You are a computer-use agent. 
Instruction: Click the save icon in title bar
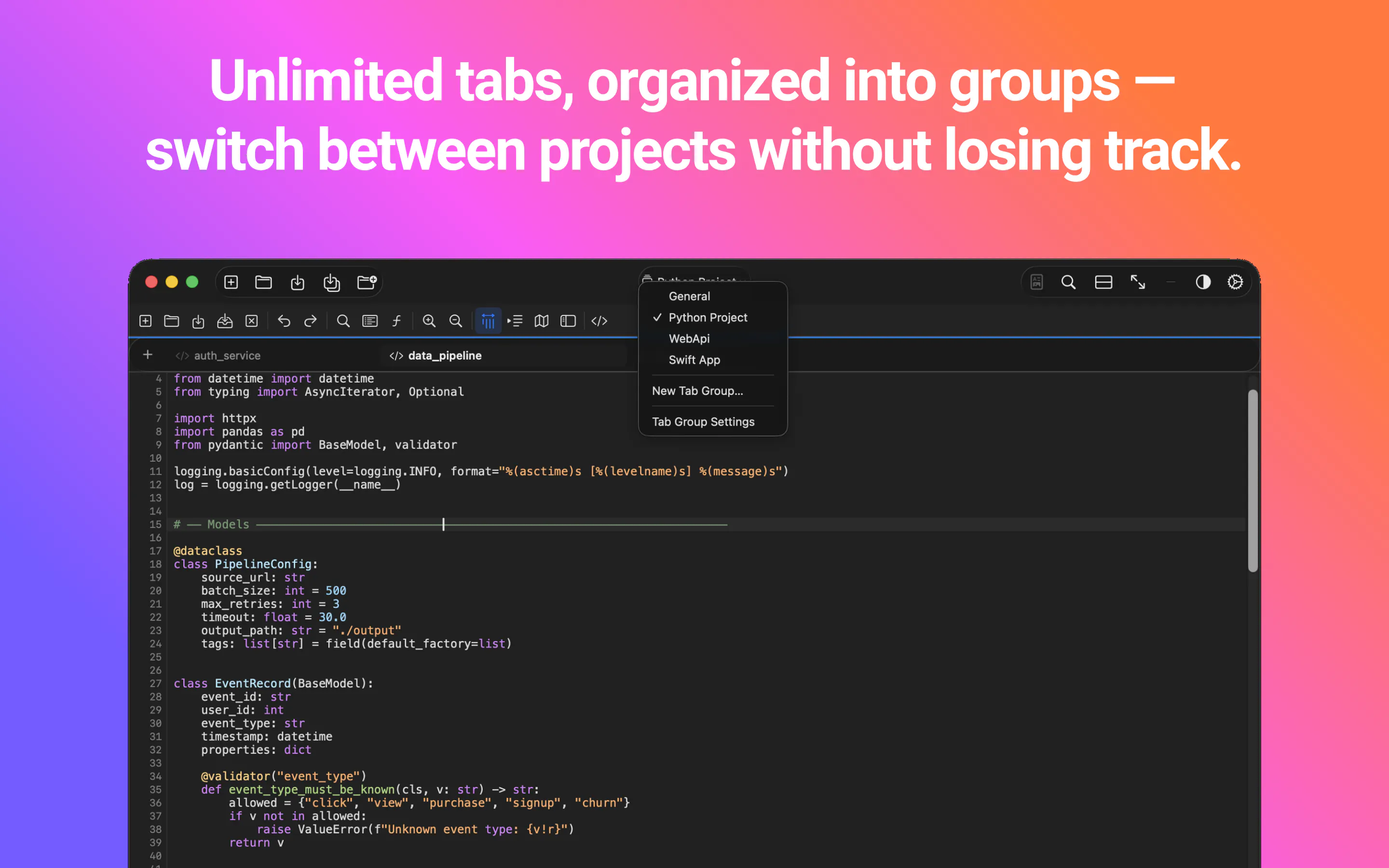tap(297, 282)
